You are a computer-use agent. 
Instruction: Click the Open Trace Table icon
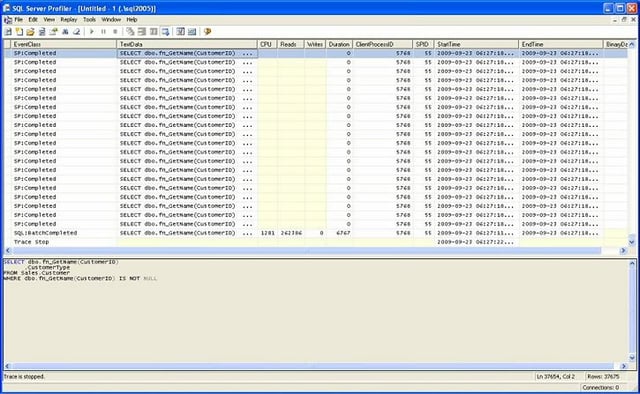42,31
